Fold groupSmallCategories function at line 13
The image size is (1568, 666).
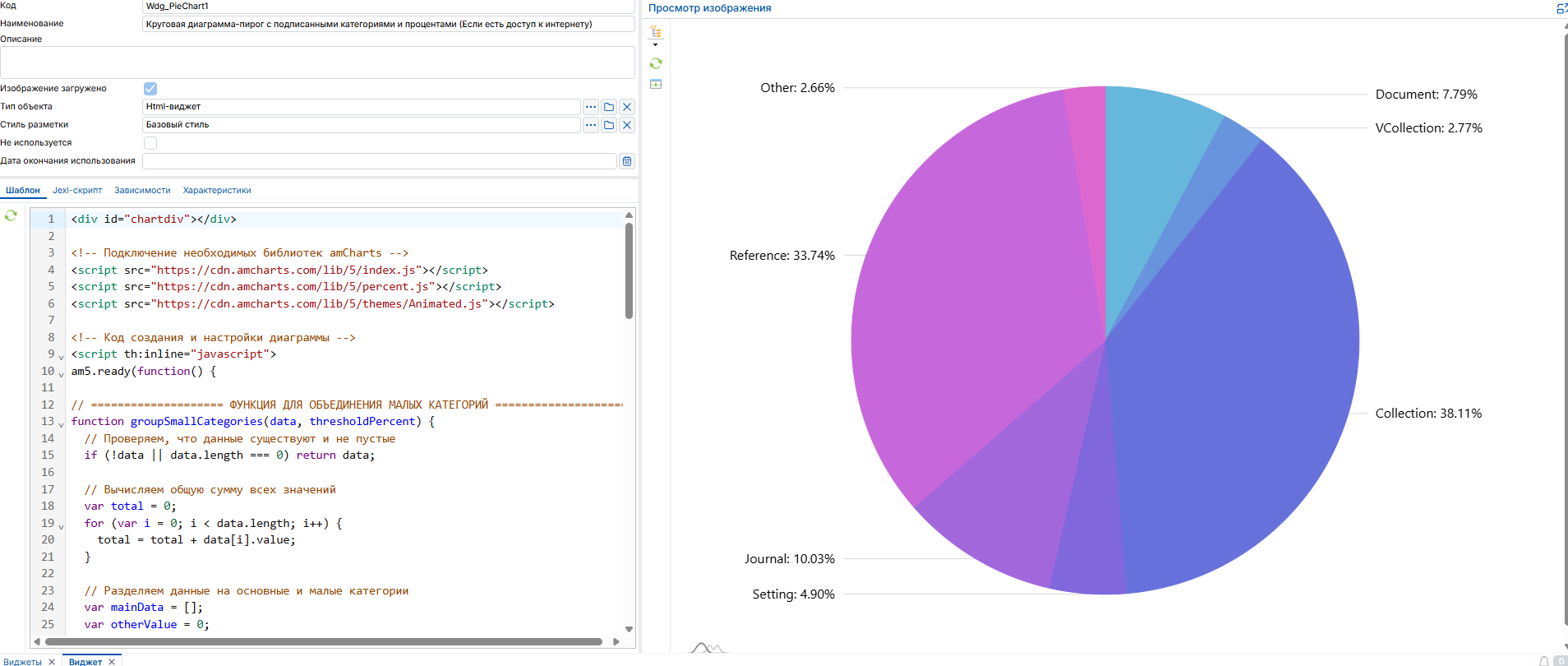(61, 424)
